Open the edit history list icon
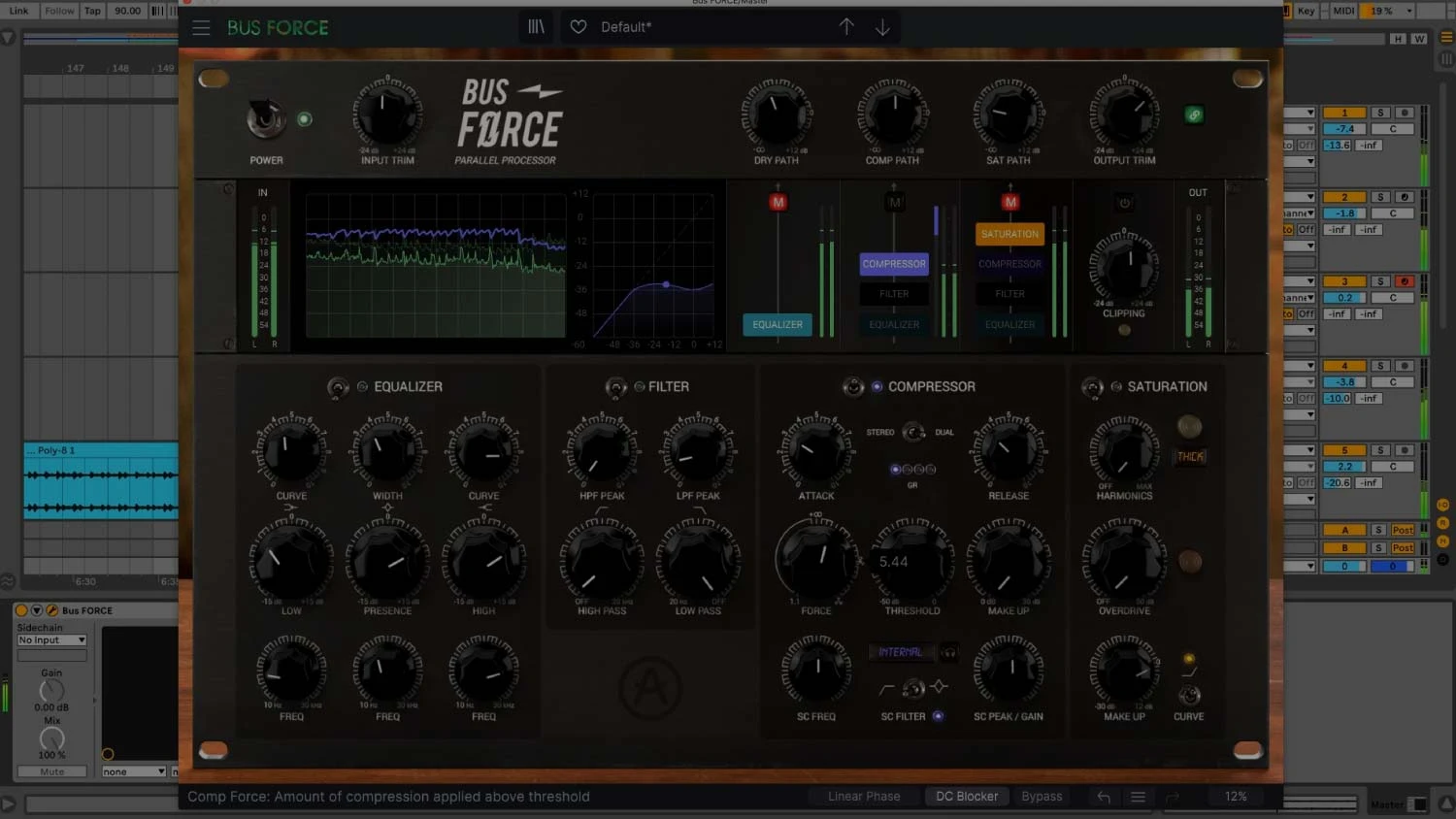This screenshot has height=819, width=1456. click(1138, 797)
